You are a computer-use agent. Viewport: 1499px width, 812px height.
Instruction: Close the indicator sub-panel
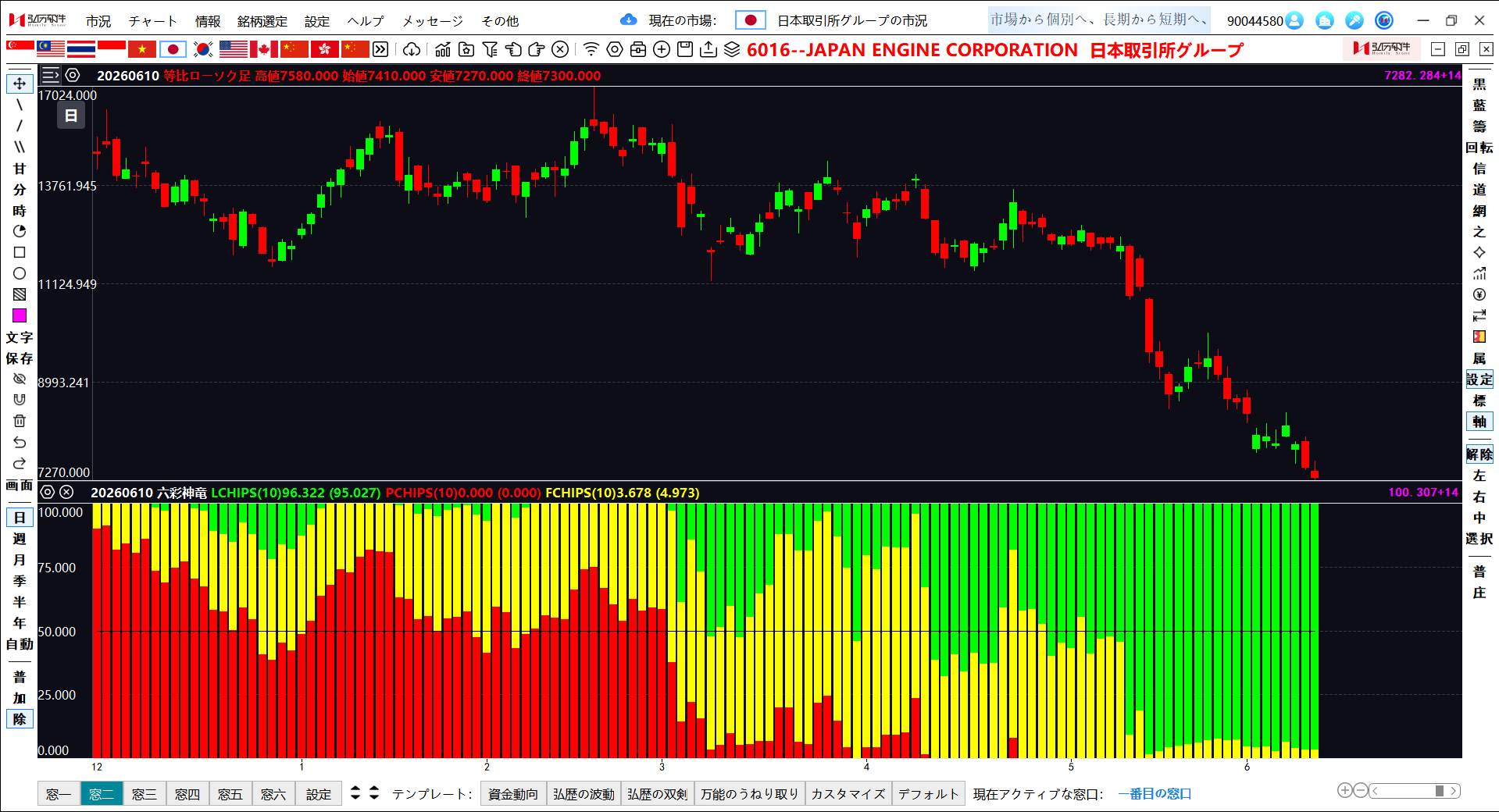[x=66, y=492]
